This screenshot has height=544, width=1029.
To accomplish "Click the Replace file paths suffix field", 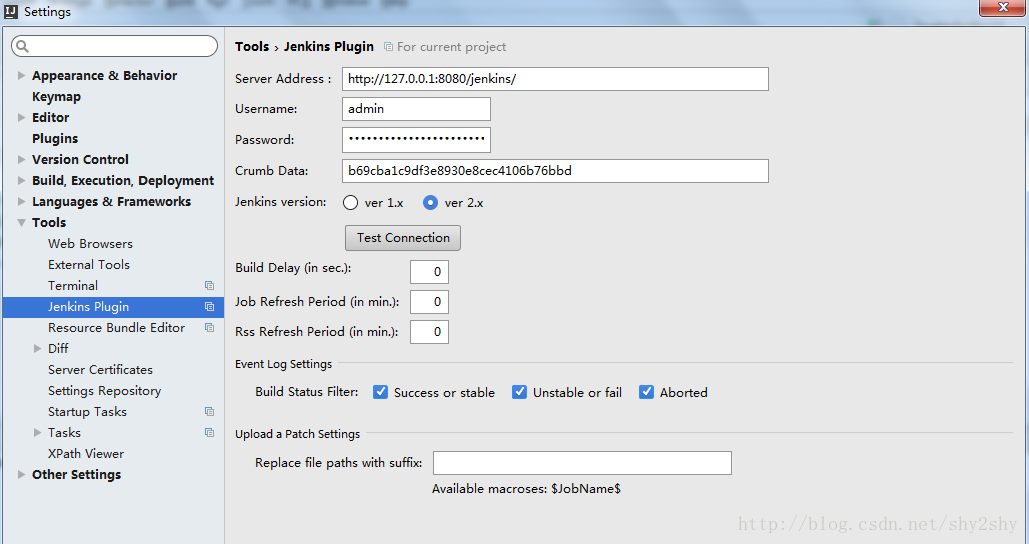I will coord(582,463).
